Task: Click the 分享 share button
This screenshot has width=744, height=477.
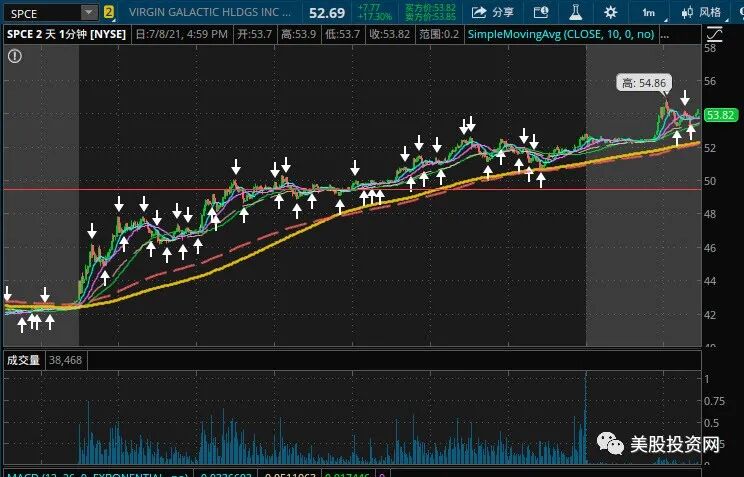Action: pyautogui.click(x=493, y=12)
